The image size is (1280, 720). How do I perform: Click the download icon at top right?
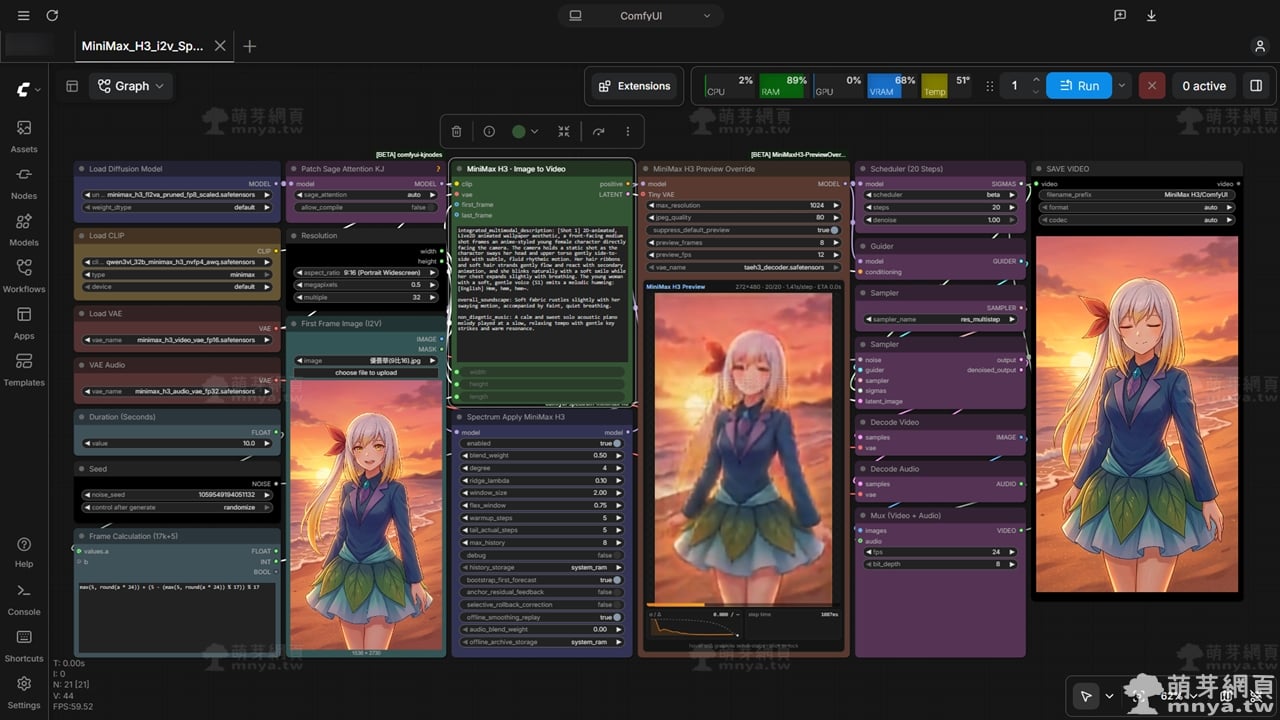point(1151,16)
